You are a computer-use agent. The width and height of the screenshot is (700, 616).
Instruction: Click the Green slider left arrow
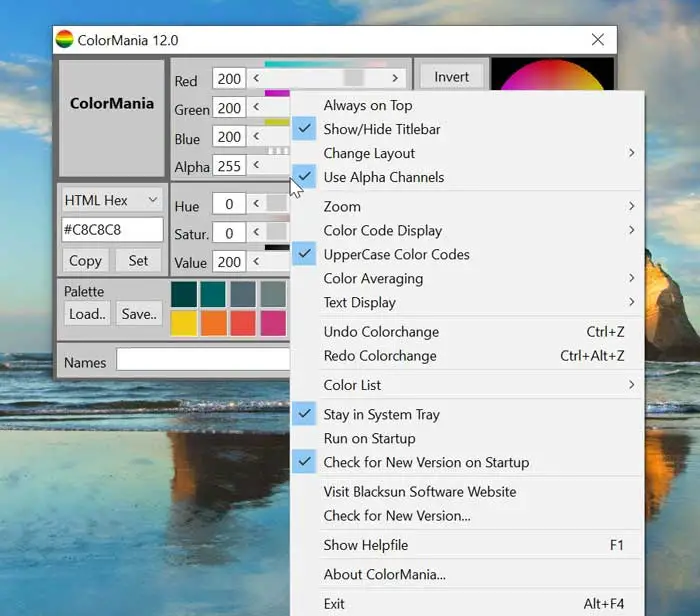[256, 107]
